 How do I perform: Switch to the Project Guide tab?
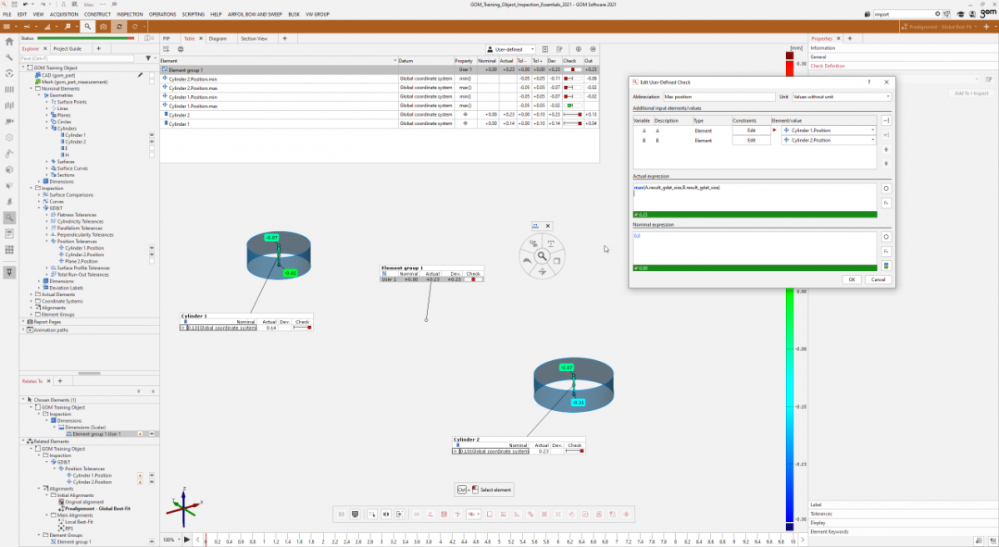[67, 48]
